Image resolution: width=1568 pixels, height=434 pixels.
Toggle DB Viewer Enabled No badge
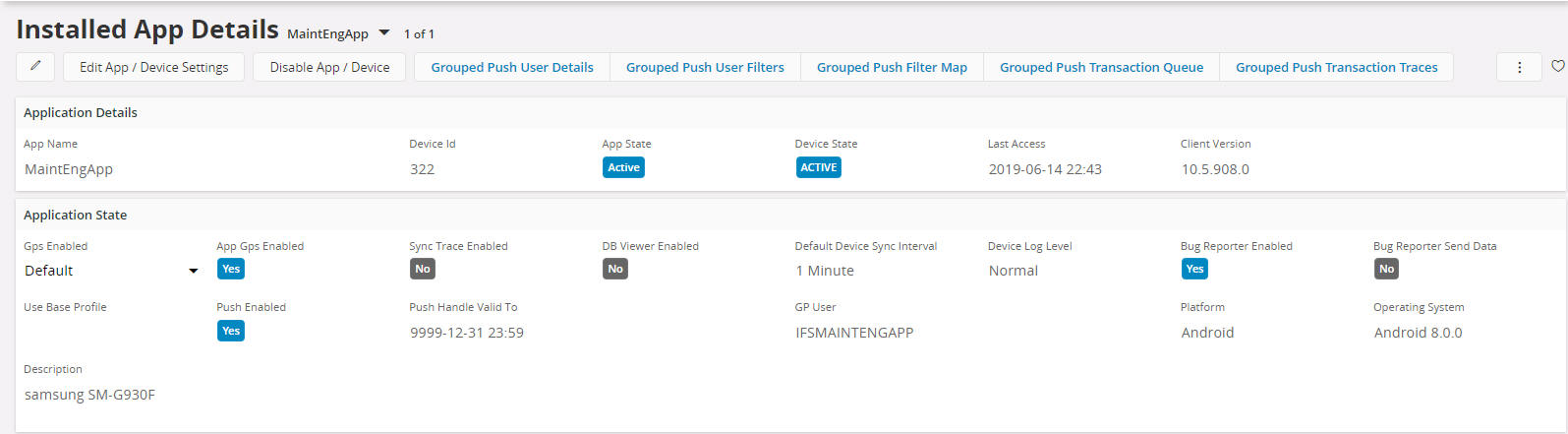tap(615, 269)
